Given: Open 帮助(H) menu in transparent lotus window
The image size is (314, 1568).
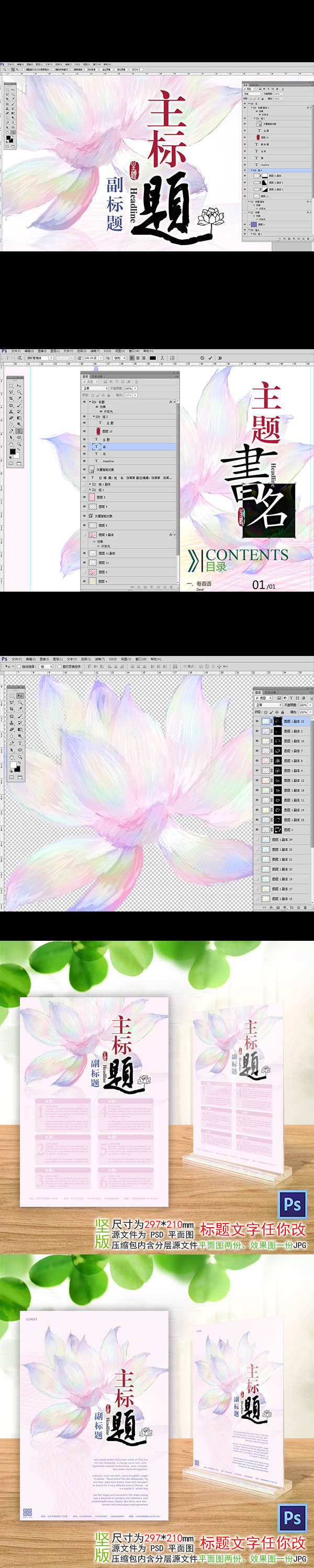Looking at the screenshot, I should [155, 659].
